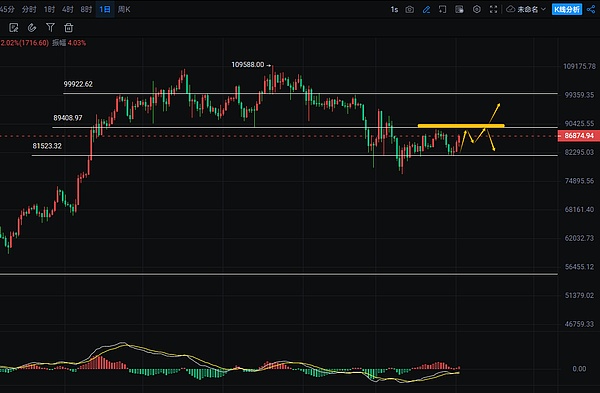Open the circular chart settings icon
Viewport: 600px width, 393px height.
[x=477, y=9]
